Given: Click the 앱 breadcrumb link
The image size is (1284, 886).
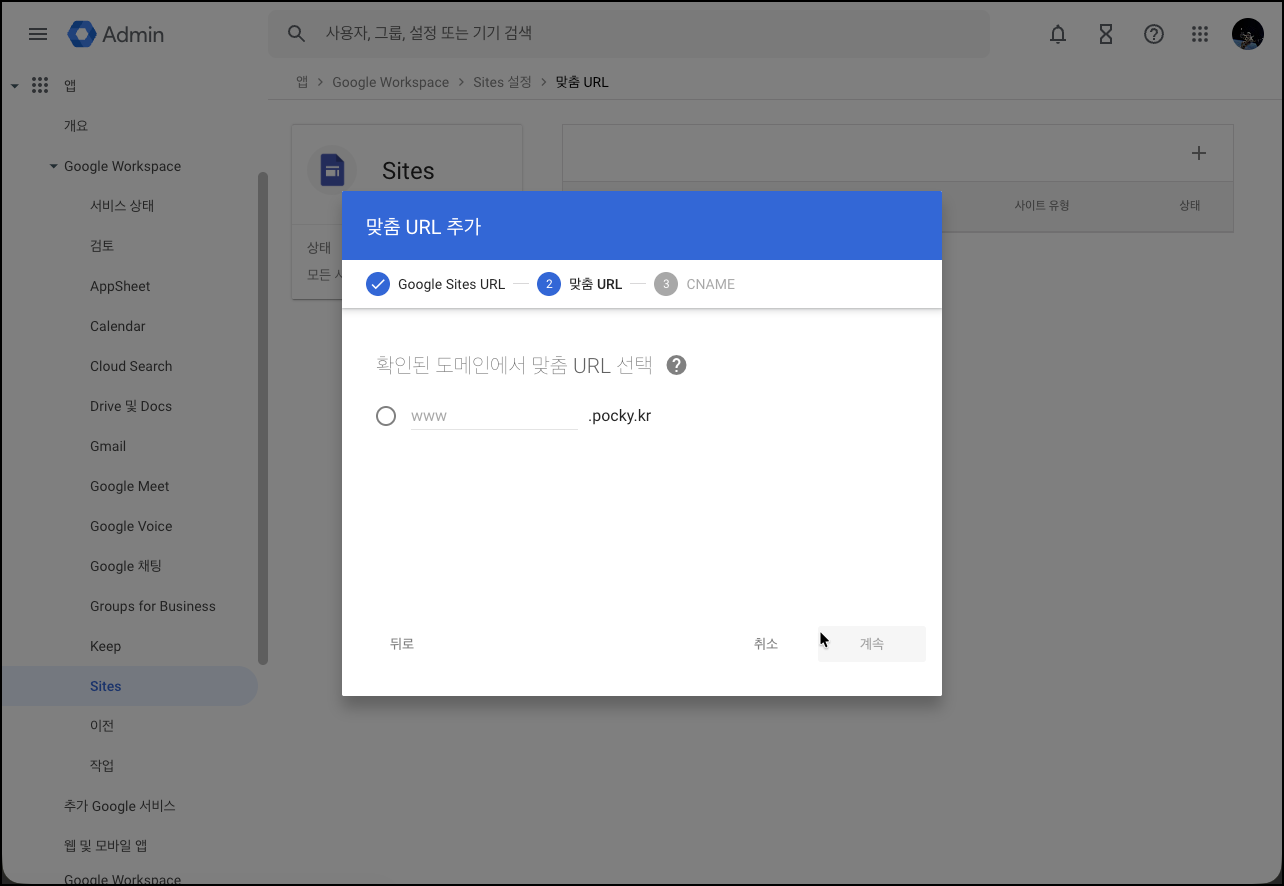Looking at the screenshot, I should point(302,82).
